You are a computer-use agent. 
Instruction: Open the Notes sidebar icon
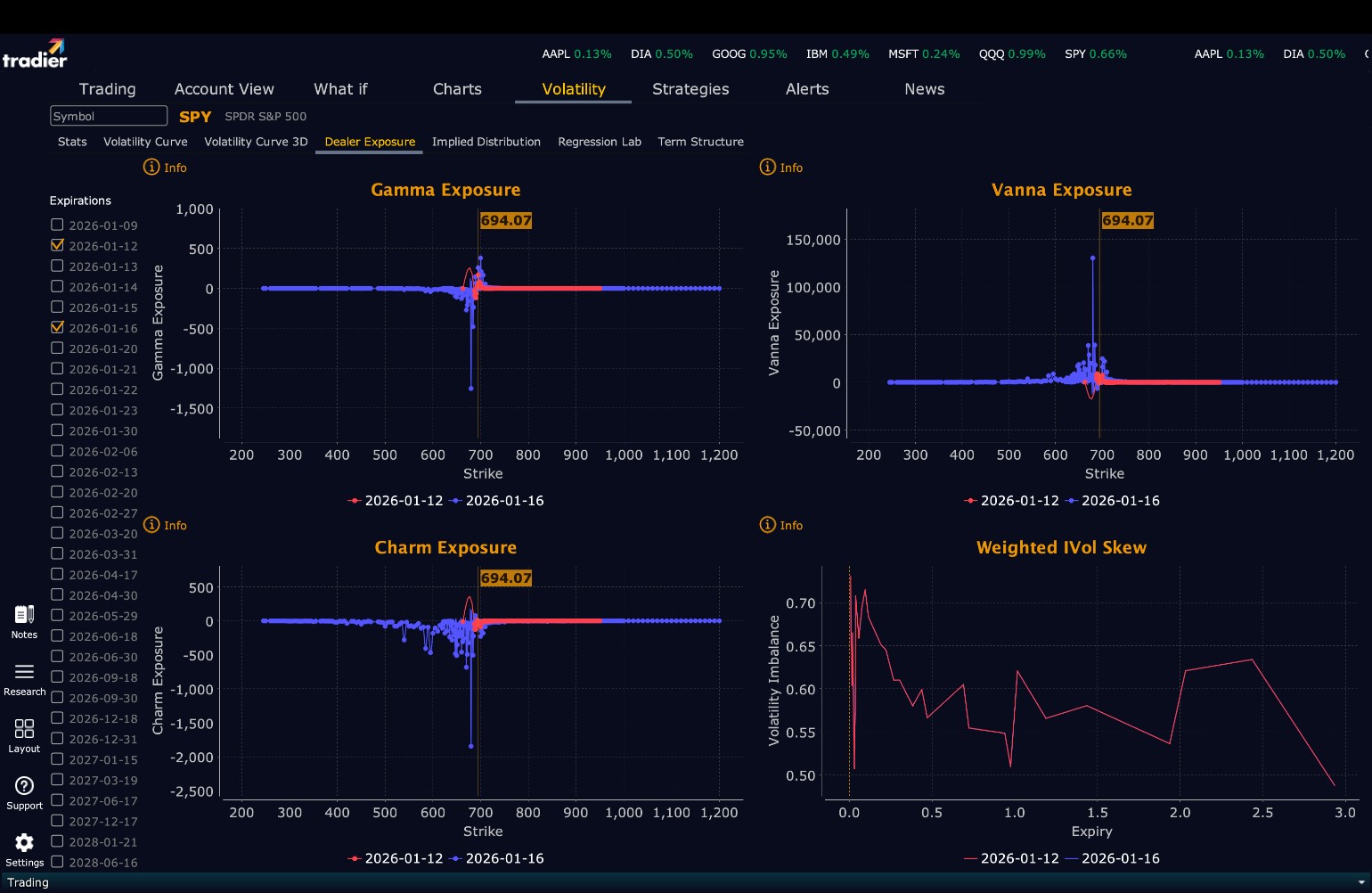pos(24,615)
